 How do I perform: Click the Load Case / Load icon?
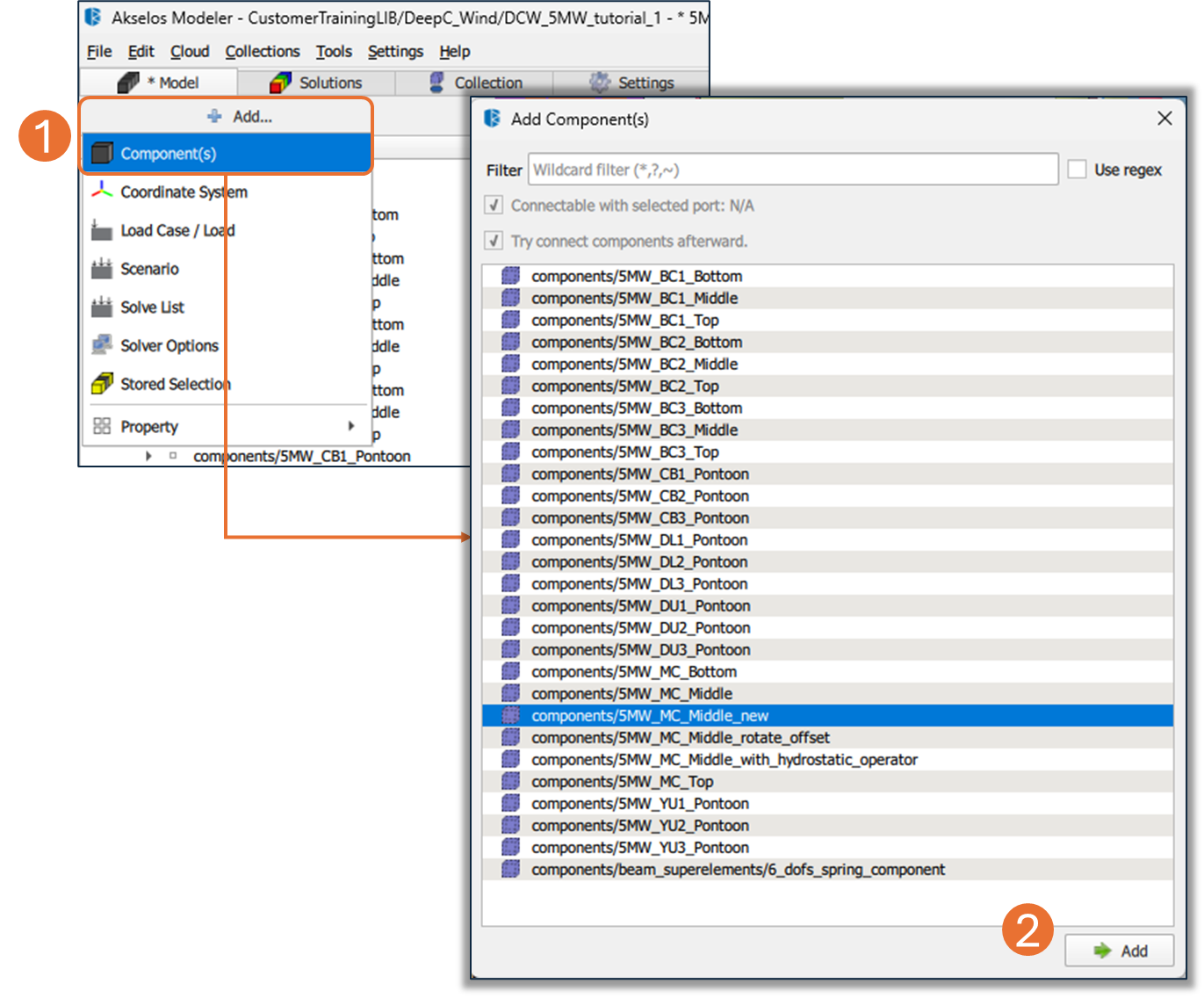point(102,230)
